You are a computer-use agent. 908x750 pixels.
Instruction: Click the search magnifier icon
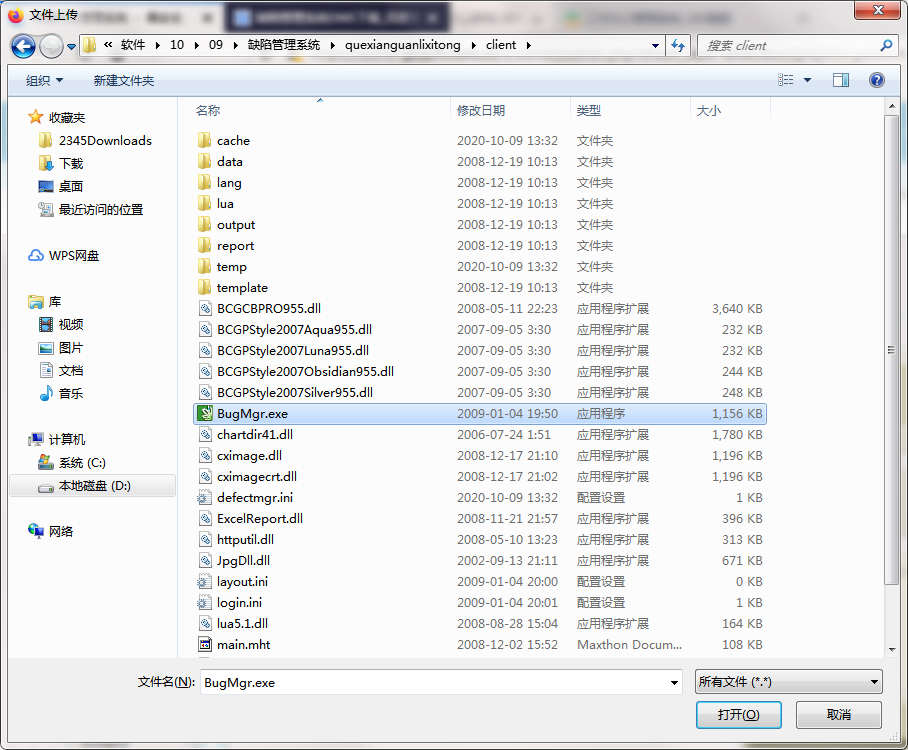click(x=885, y=46)
